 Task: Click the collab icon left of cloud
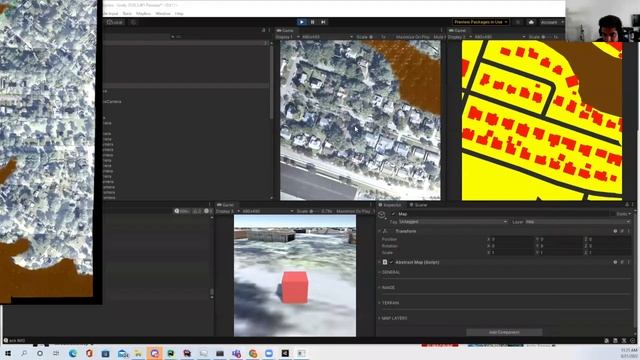tap(518, 22)
